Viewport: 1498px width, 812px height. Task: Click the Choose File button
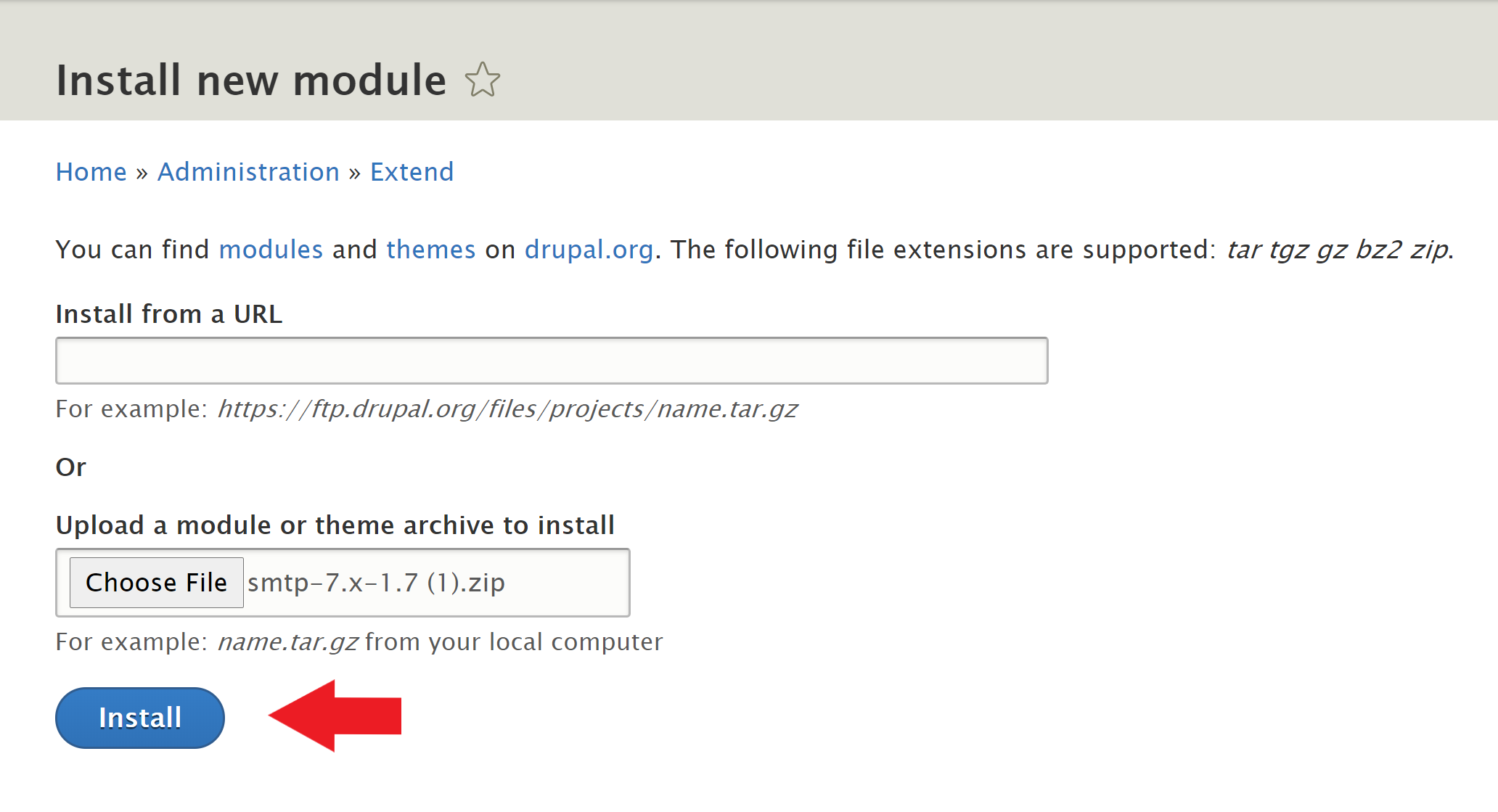157,583
